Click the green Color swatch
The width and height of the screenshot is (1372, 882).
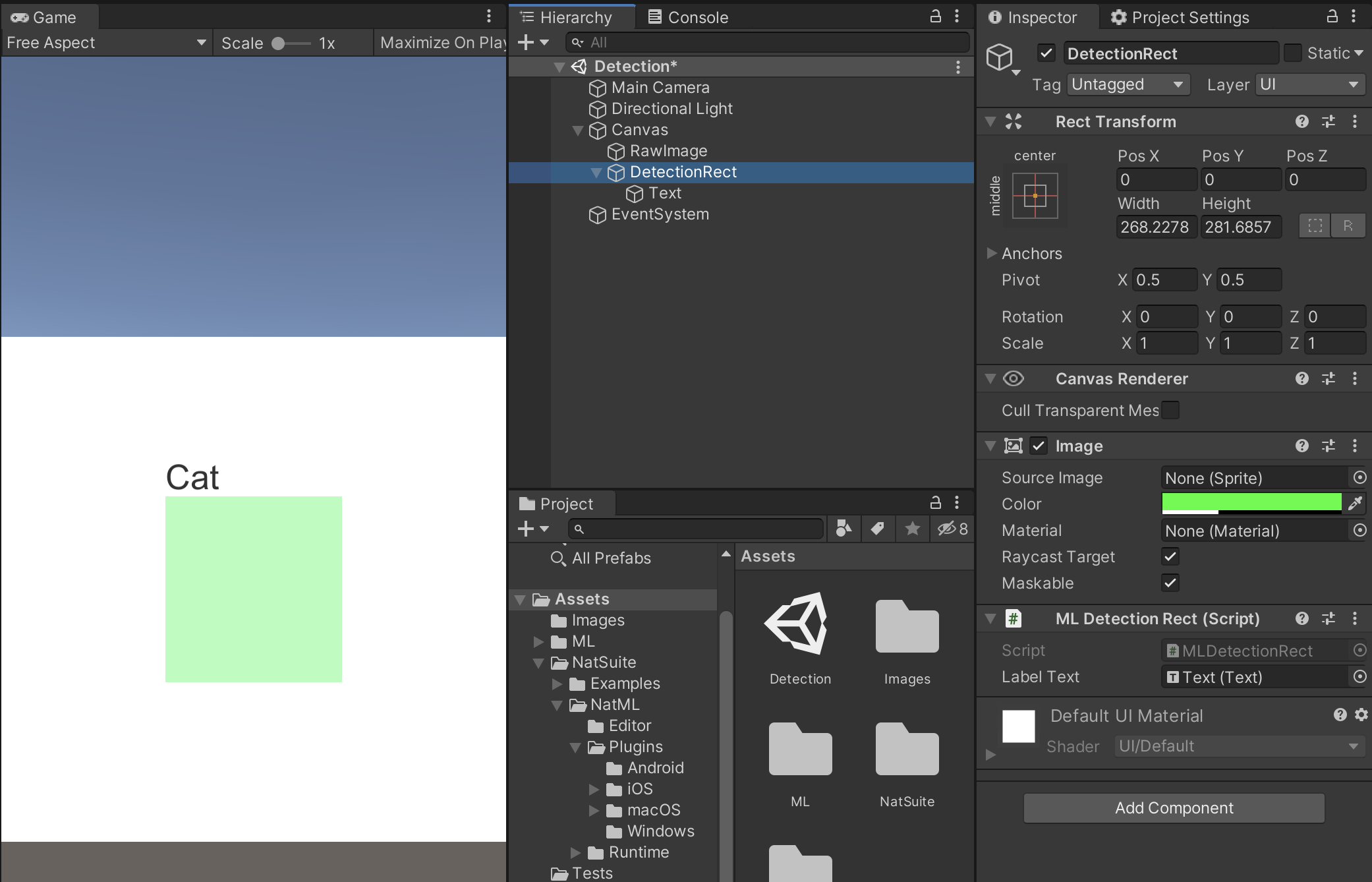[x=1251, y=502]
